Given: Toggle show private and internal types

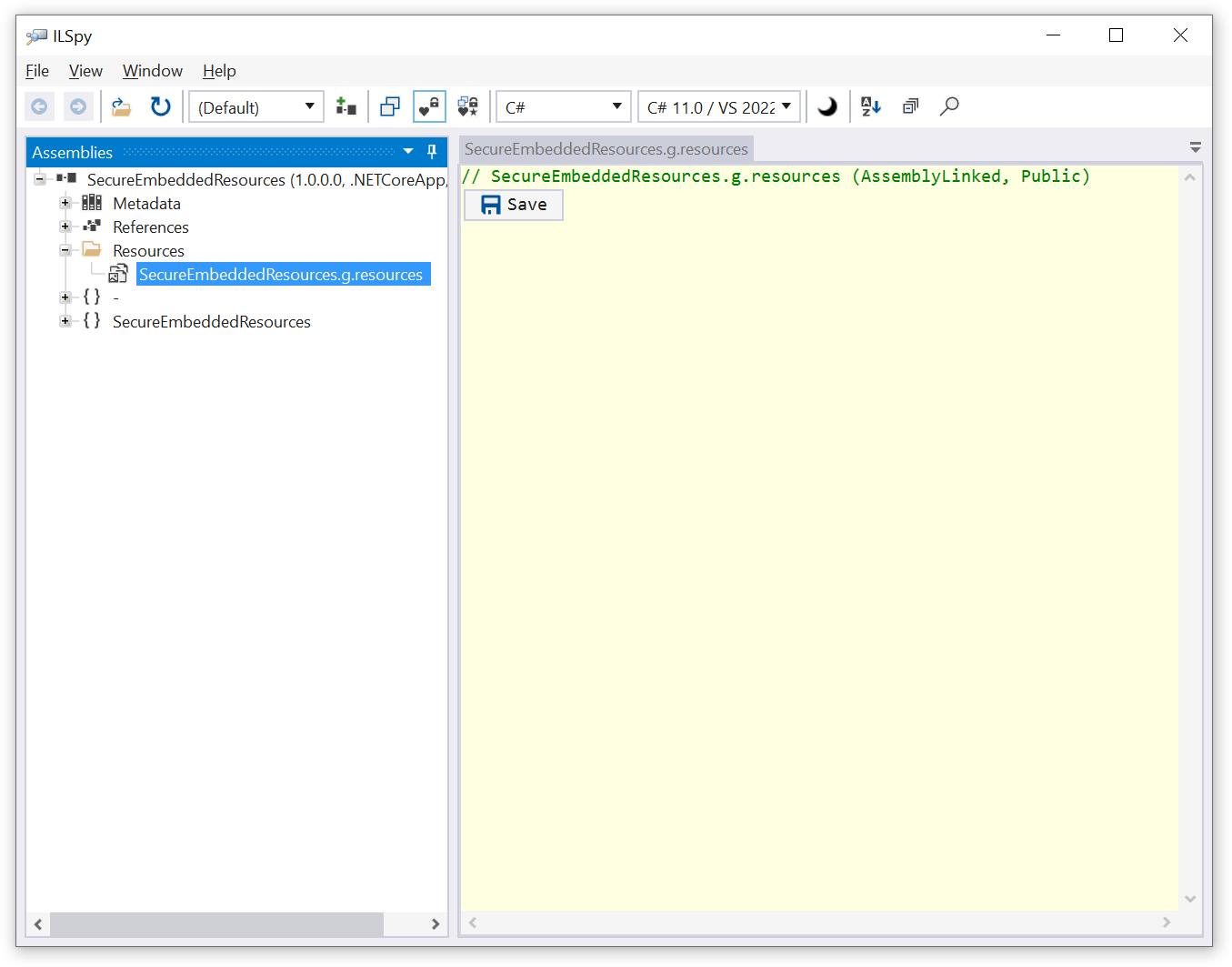Looking at the screenshot, I should pos(429,107).
